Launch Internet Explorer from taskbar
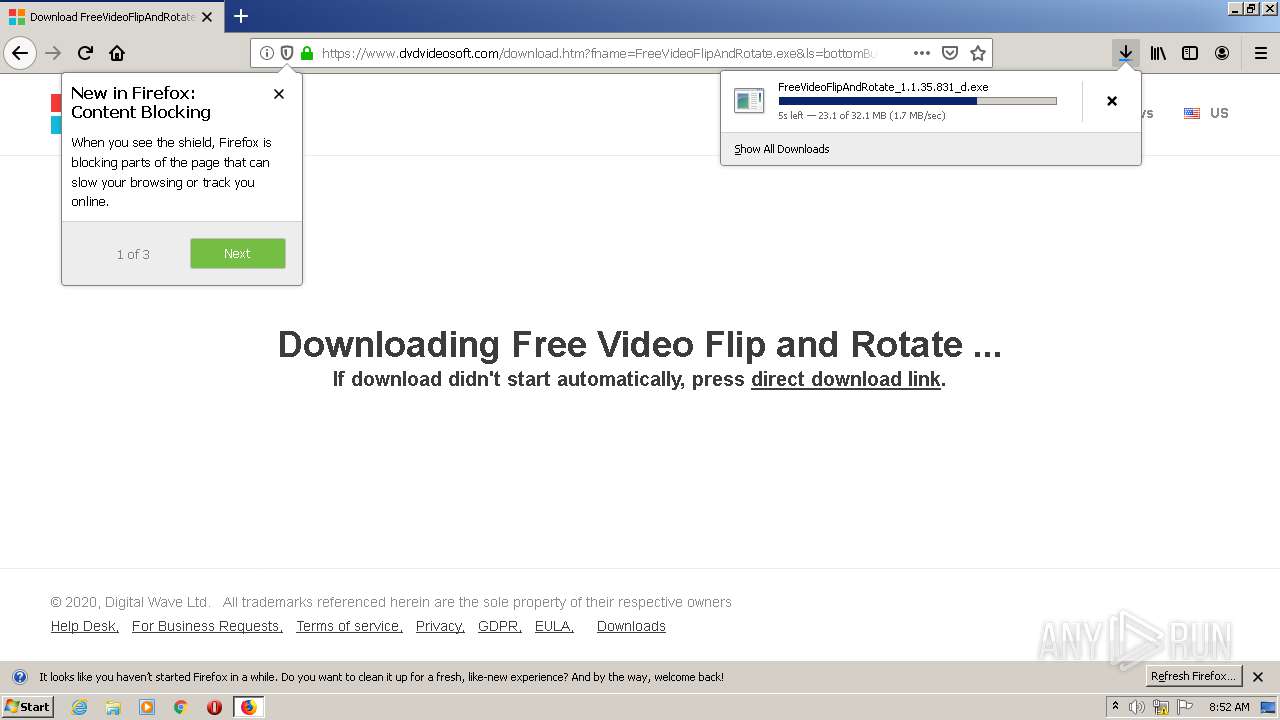Image resolution: width=1280 pixels, height=720 pixels. pos(80,707)
